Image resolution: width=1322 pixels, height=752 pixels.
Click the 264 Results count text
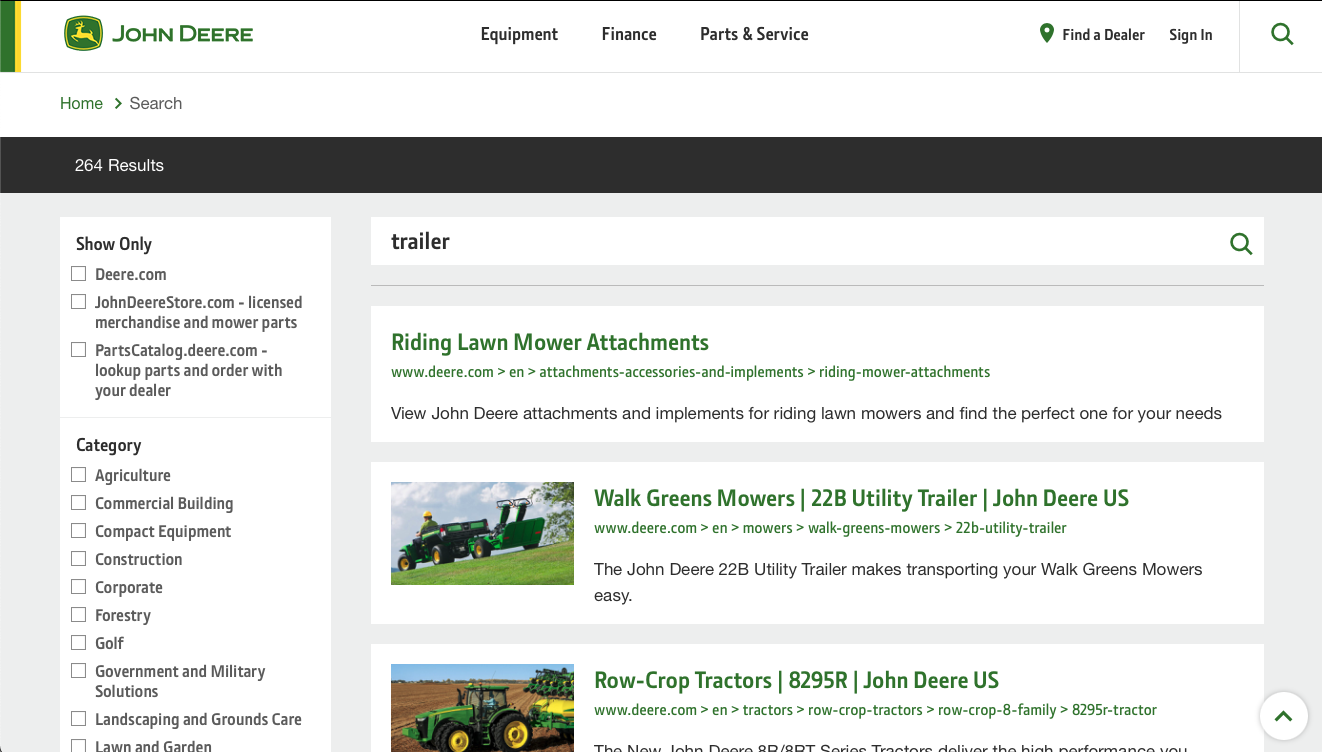pyautogui.click(x=119, y=166)
